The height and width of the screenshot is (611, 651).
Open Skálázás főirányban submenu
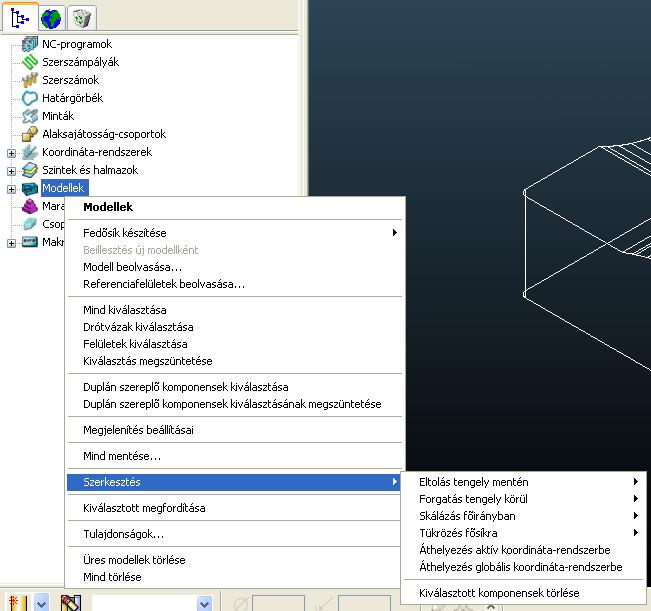pyautogui.click(x=524, y=516)
